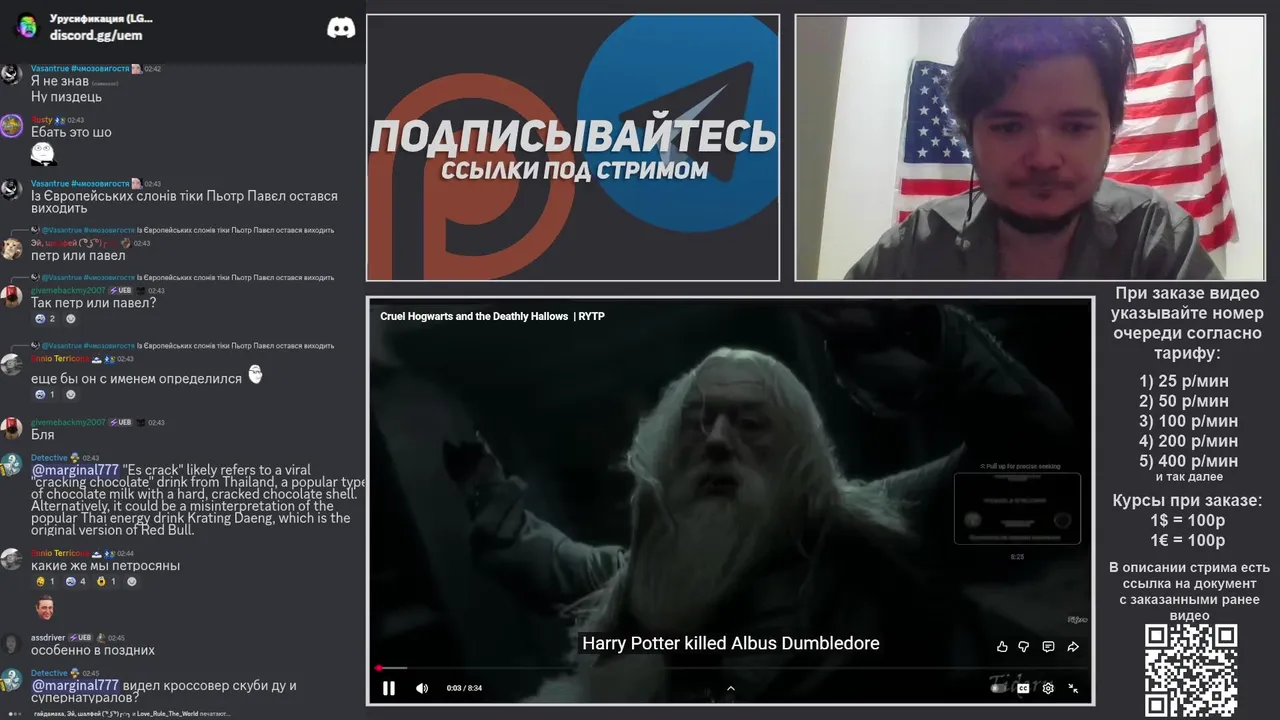Click the face sticker below petrosyany reactions
1280x720 pixels.
pyautogui.click(x=44, y=607)
